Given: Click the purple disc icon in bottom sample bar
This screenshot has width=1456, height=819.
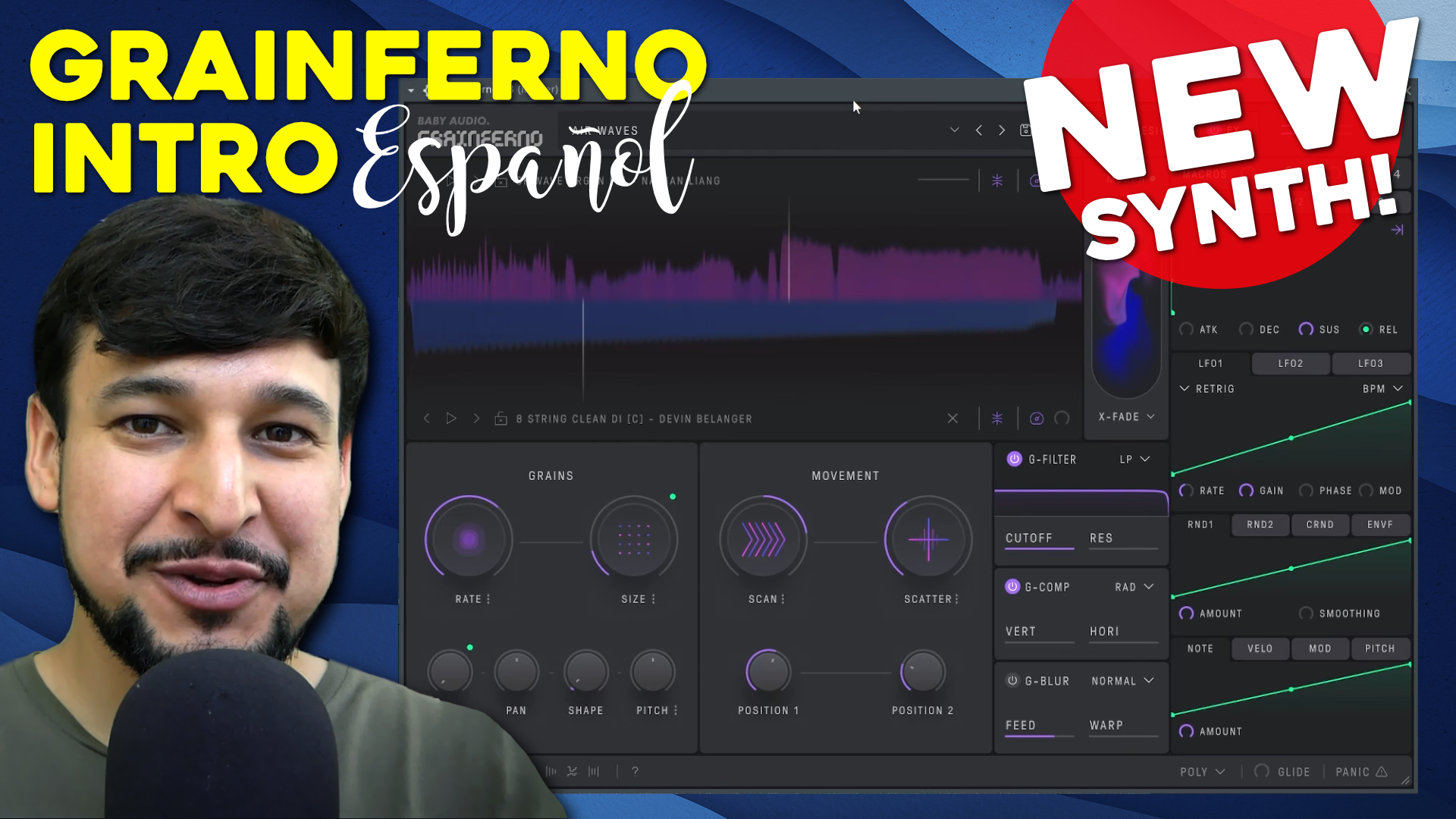Looking at the screenshot, I should (x=1037, y=419).
